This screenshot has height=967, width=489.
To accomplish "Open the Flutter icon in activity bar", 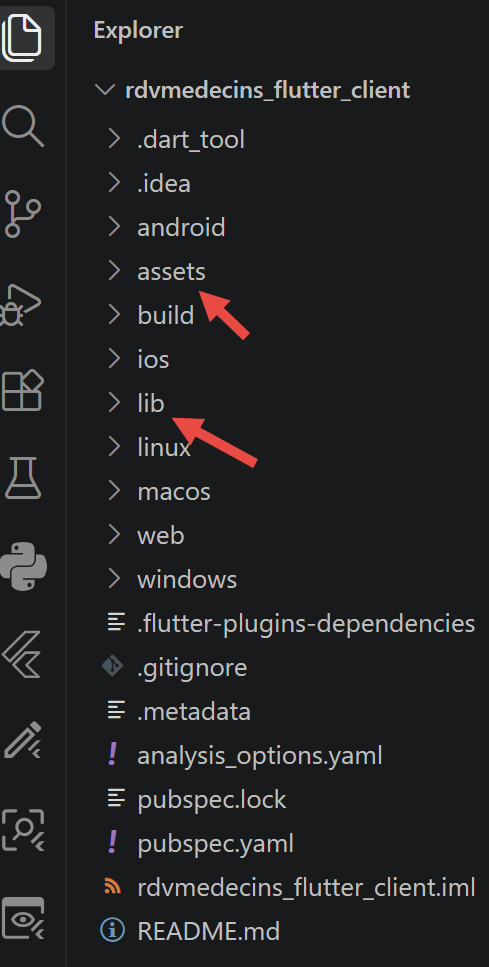I will click(x=23, y=654).
